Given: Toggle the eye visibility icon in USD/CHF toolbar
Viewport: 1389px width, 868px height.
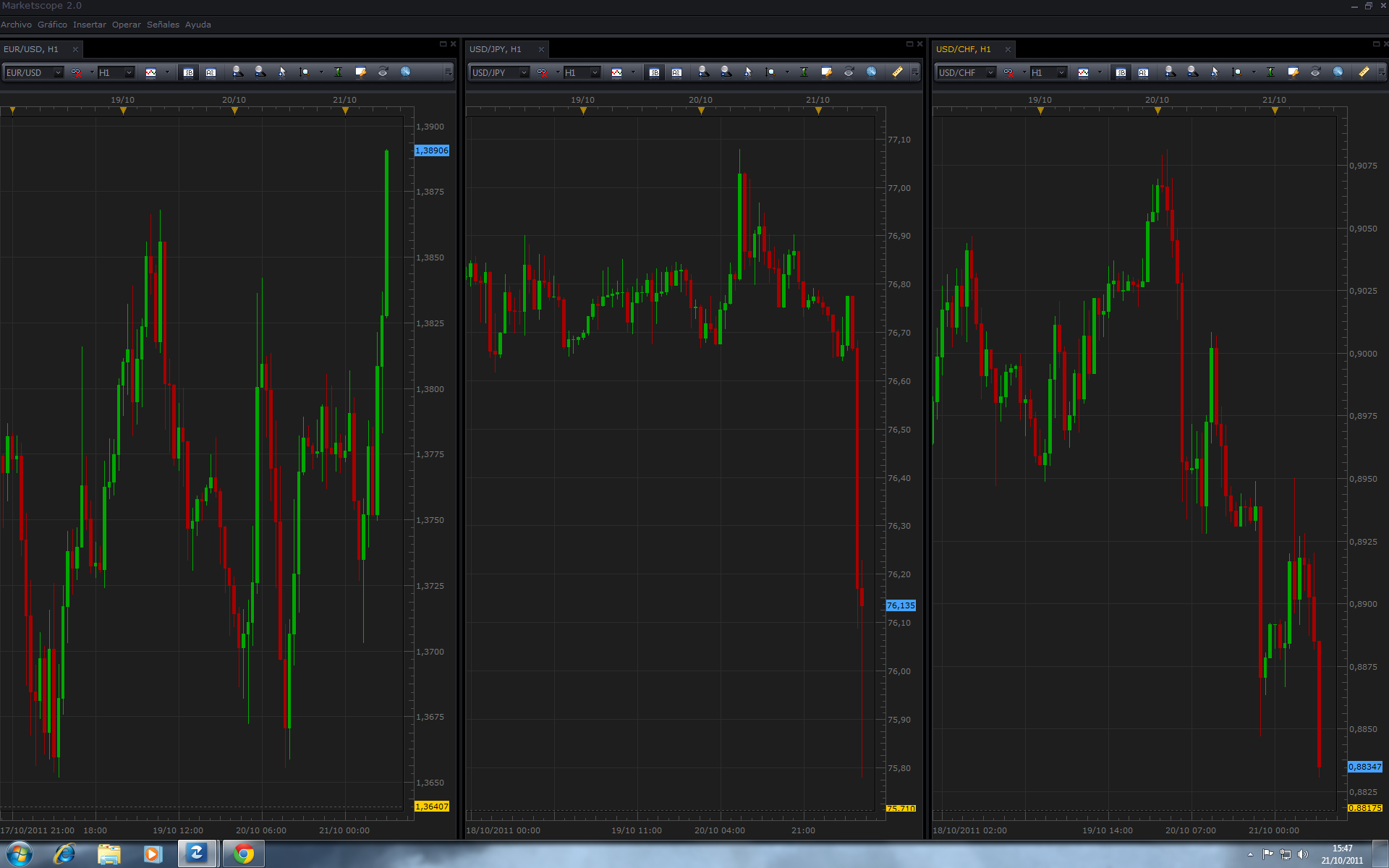Looking at the screenshot, I should (1315, 72).
